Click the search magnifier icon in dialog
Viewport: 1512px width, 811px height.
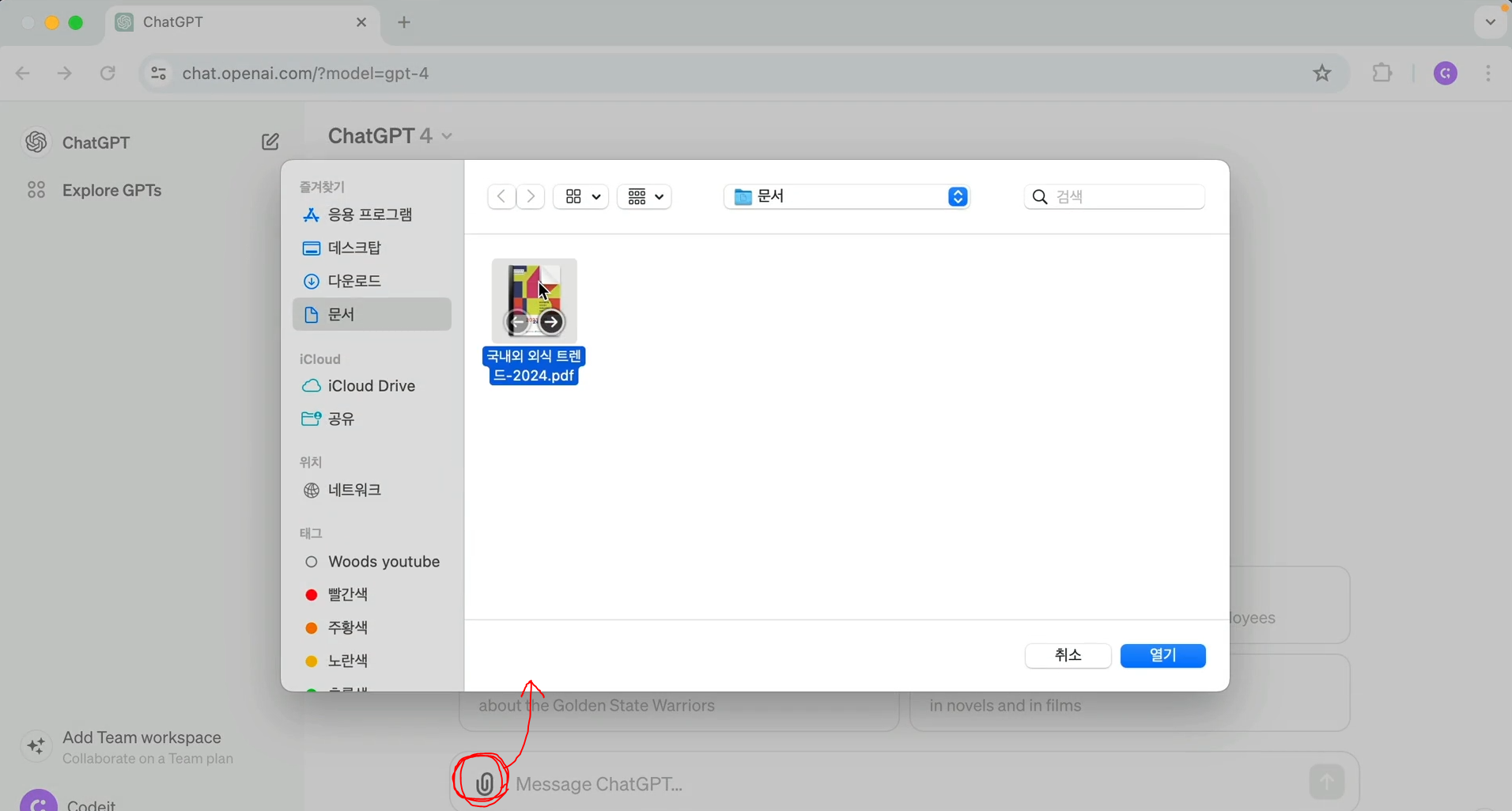(1040, 197)
